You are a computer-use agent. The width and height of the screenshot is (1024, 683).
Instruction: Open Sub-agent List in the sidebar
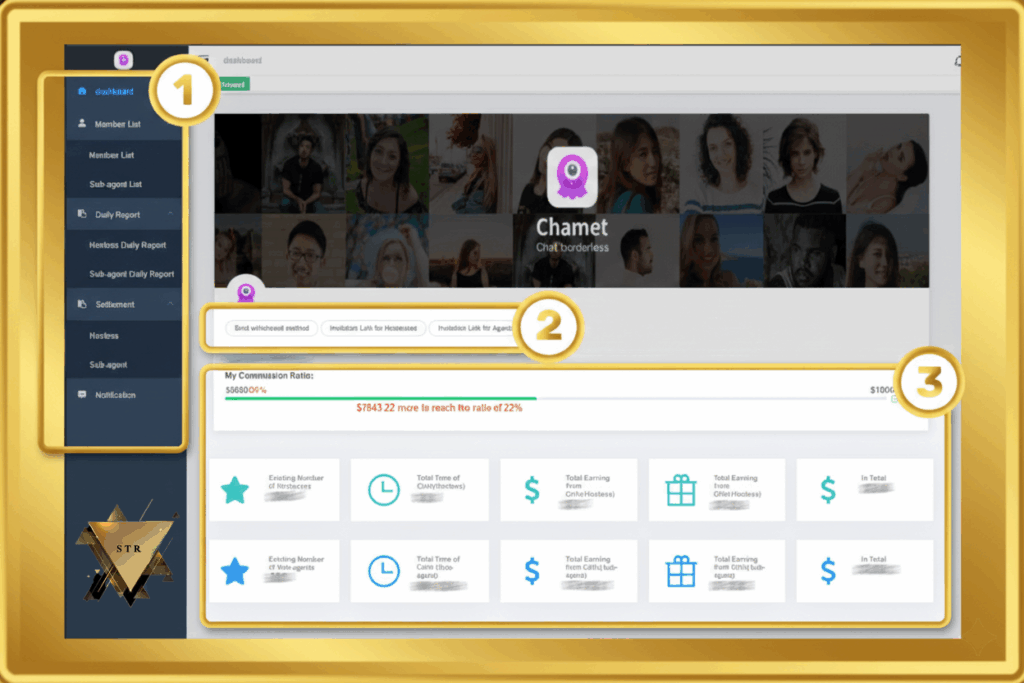point(115,185)
